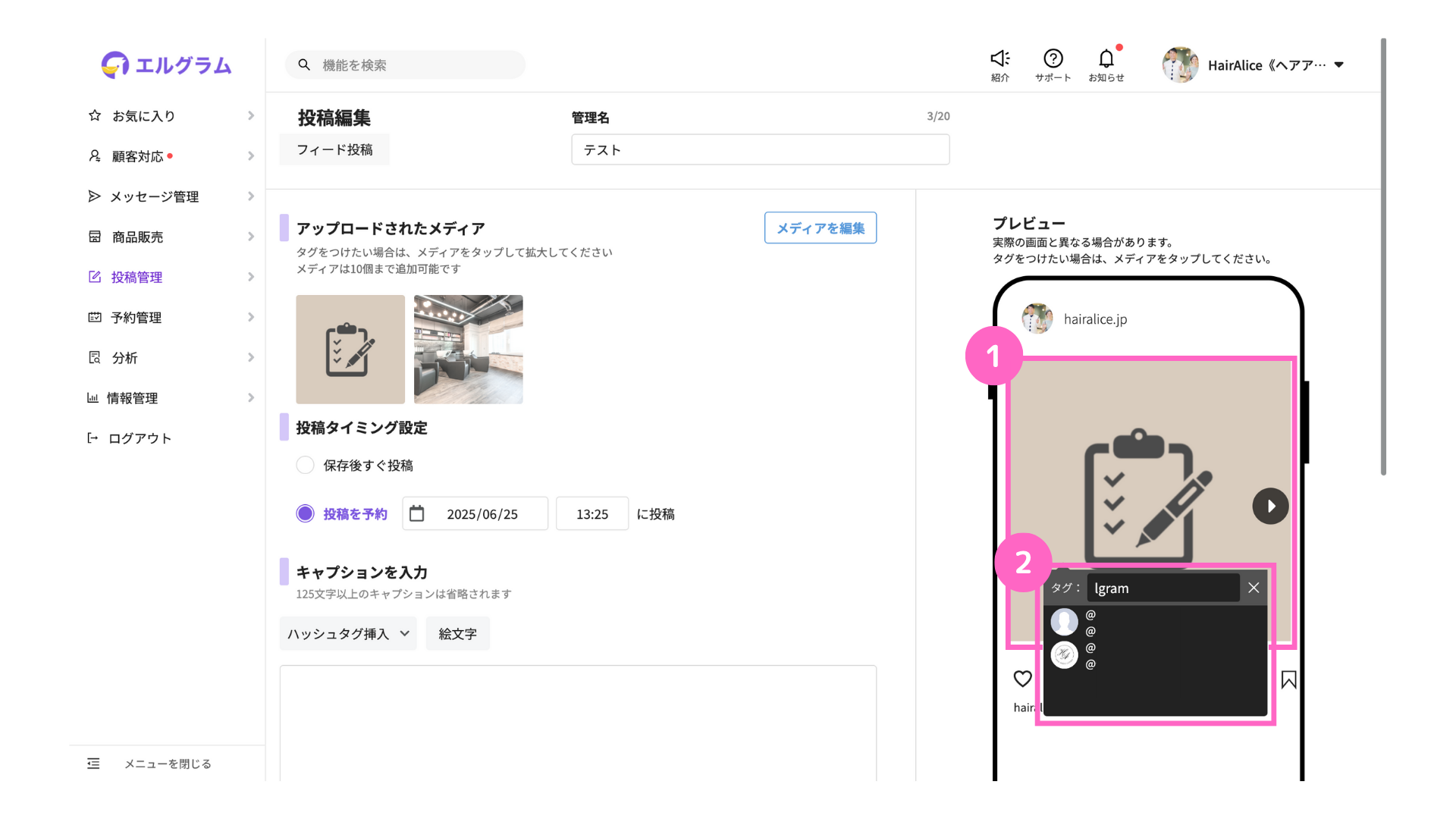The height and width of the screenshot is (819, 1456).
Task: Click the 管理名 text field
Action: (x=760, y=149)
